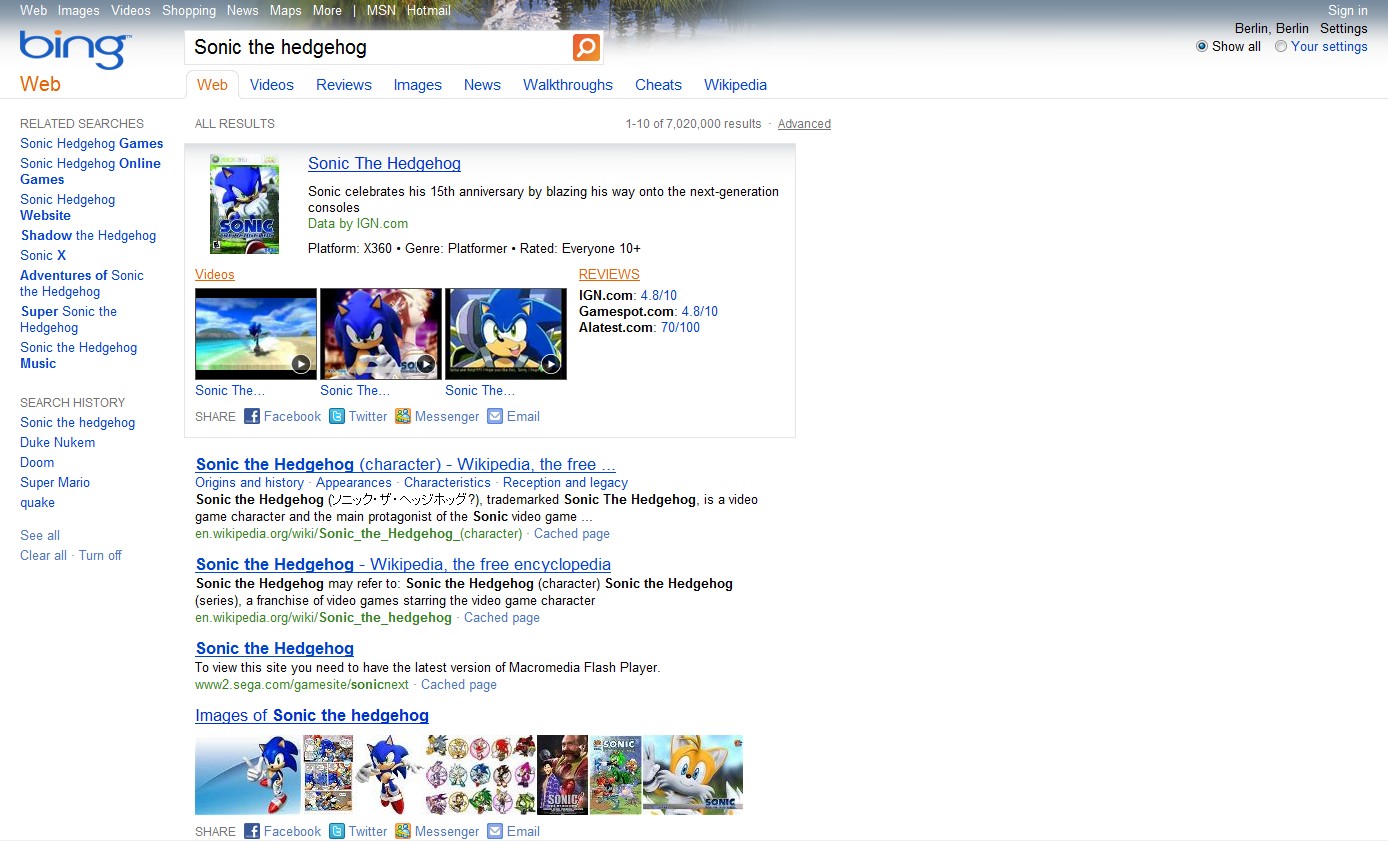1388x842 pixels.
Task: Share the Sonic result via Twitter icon
Action: click(337, 416)
